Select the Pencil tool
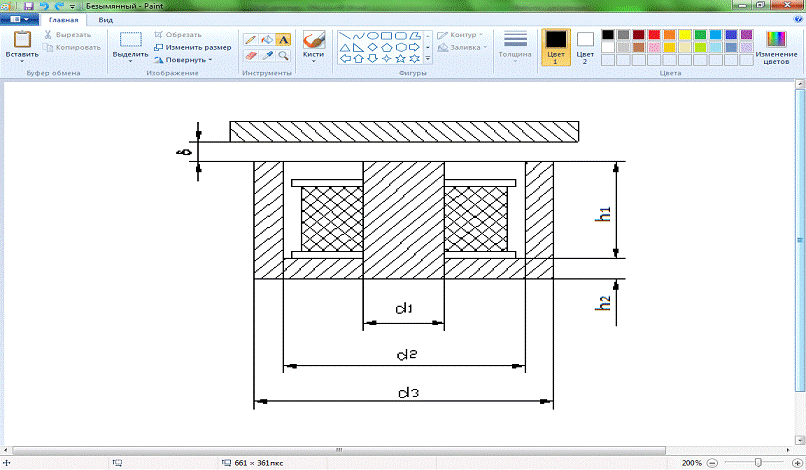The image size is (806, 470). 252,40
